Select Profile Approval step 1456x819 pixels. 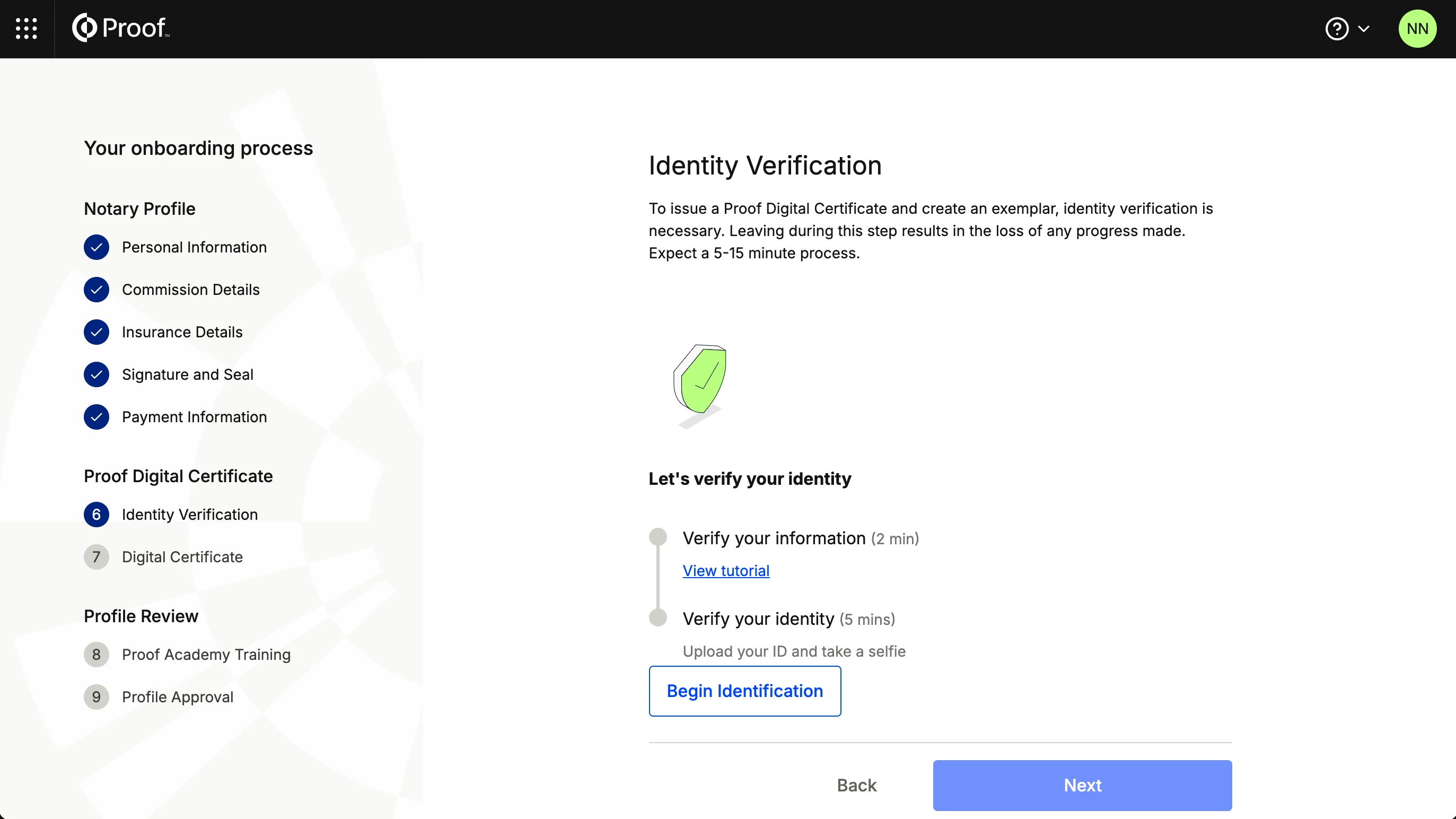pos(177,697)
